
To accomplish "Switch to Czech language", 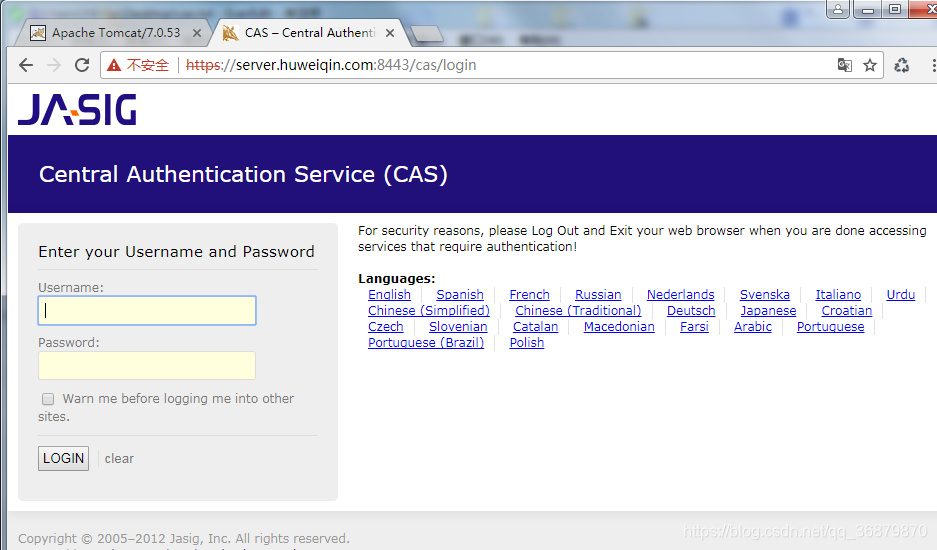I will [385, 327].
